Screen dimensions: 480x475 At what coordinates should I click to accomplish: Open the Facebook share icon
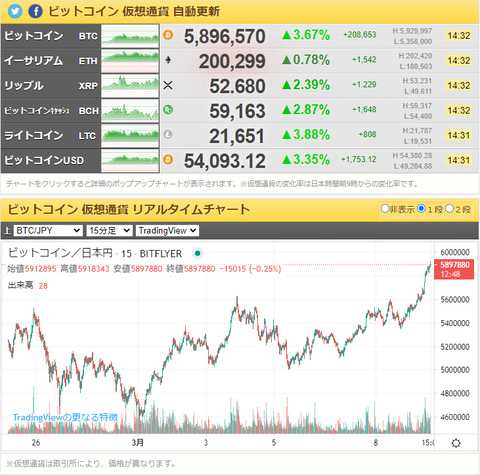tap(36, 11)
